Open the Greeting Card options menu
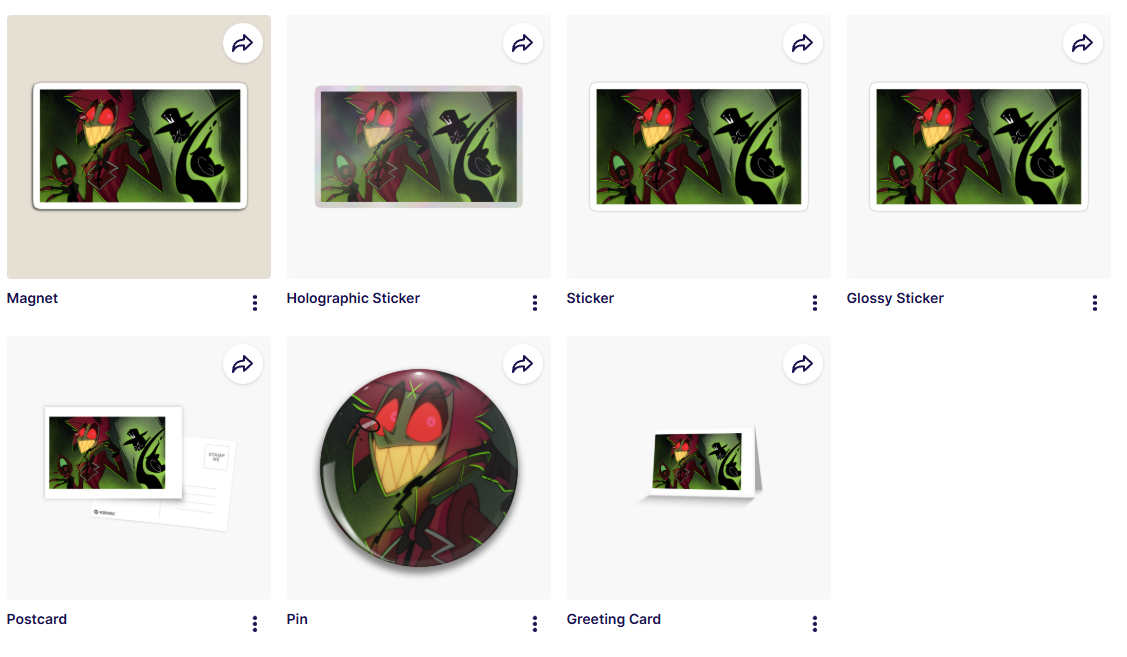1127x657 pixels. coord(815,624)
